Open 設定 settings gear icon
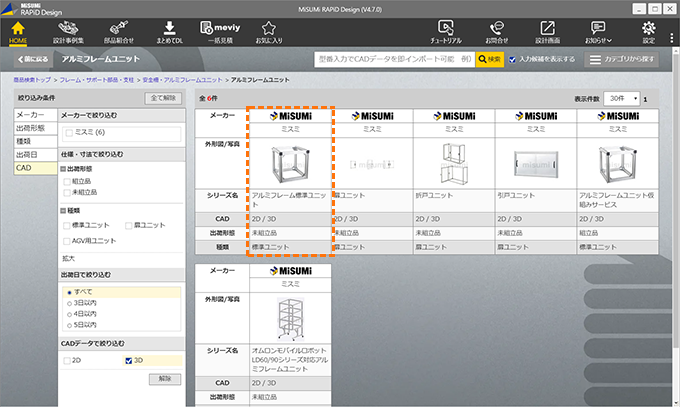Screen dimensions: 680x407 click(649, 32)
